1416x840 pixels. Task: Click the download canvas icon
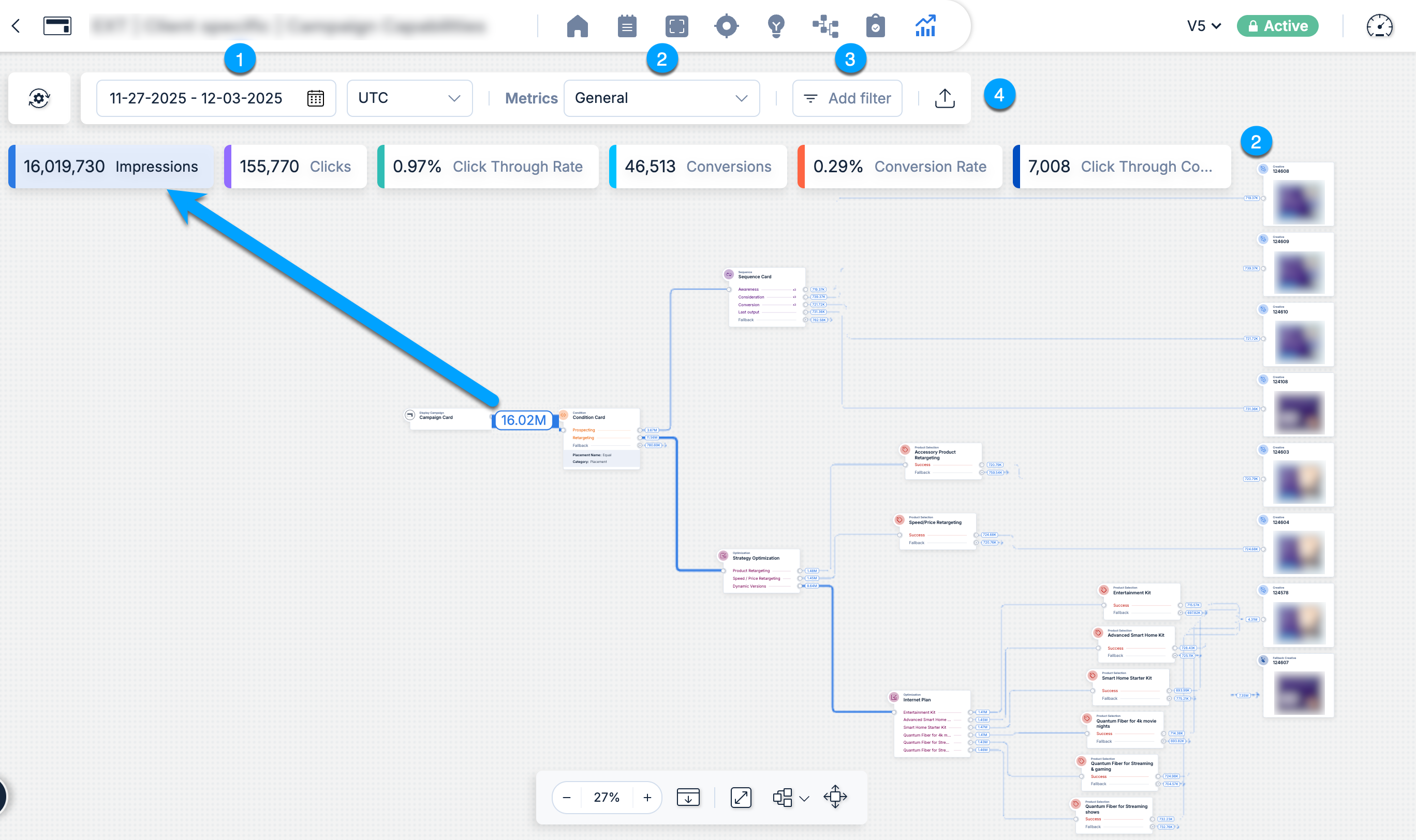(x=688, y=797)
